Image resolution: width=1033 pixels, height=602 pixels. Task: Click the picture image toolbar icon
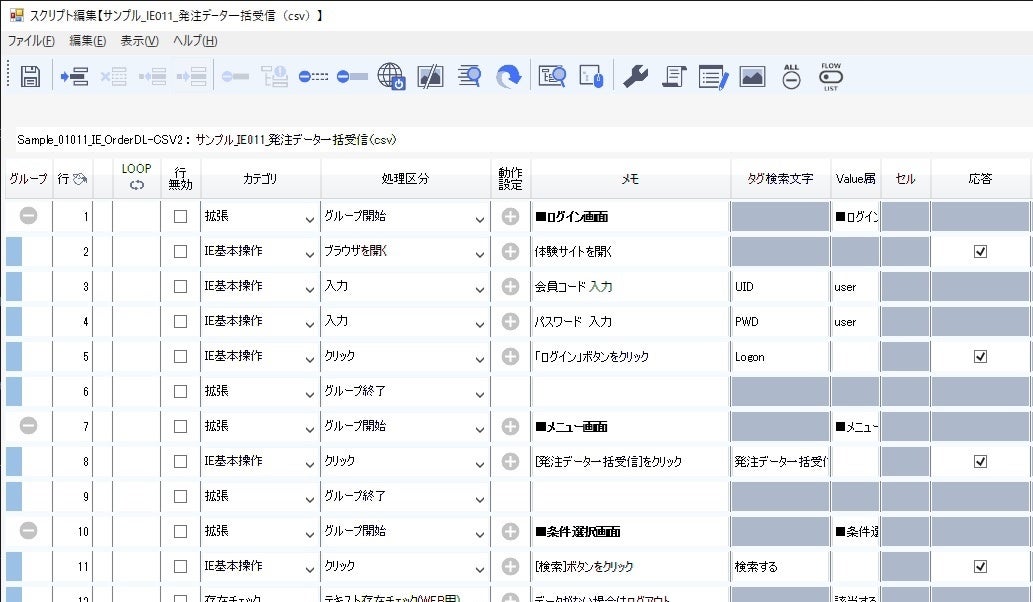click(x=752, y=76)
